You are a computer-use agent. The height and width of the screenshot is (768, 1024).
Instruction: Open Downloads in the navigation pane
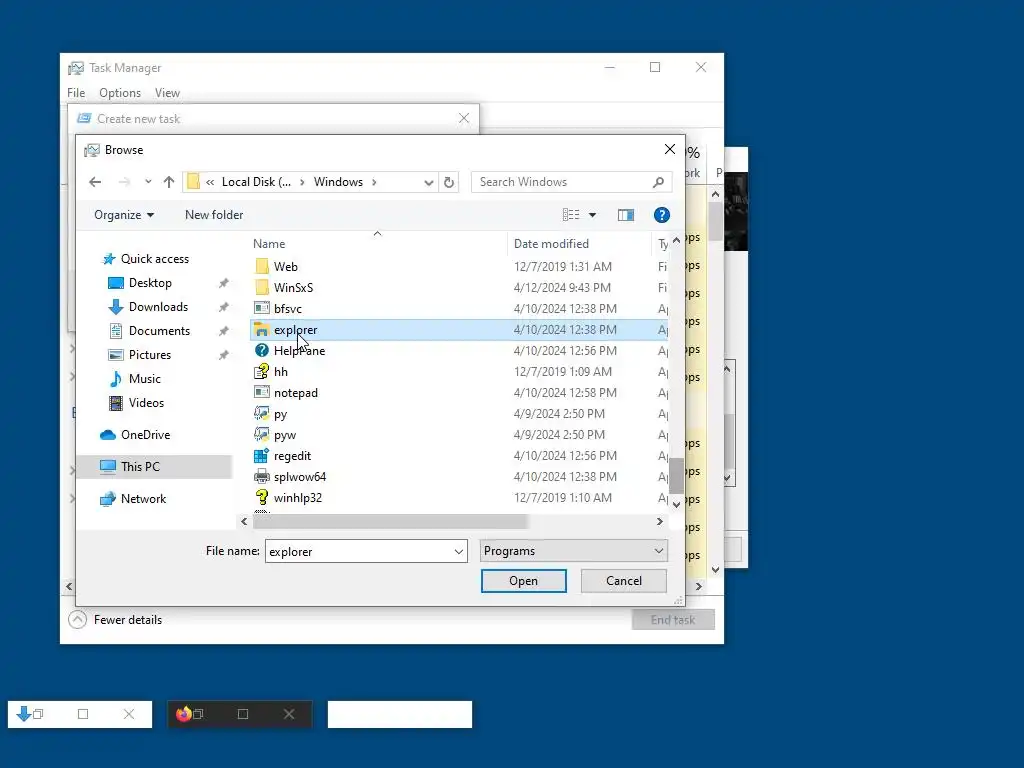click(x=158, y=307)
